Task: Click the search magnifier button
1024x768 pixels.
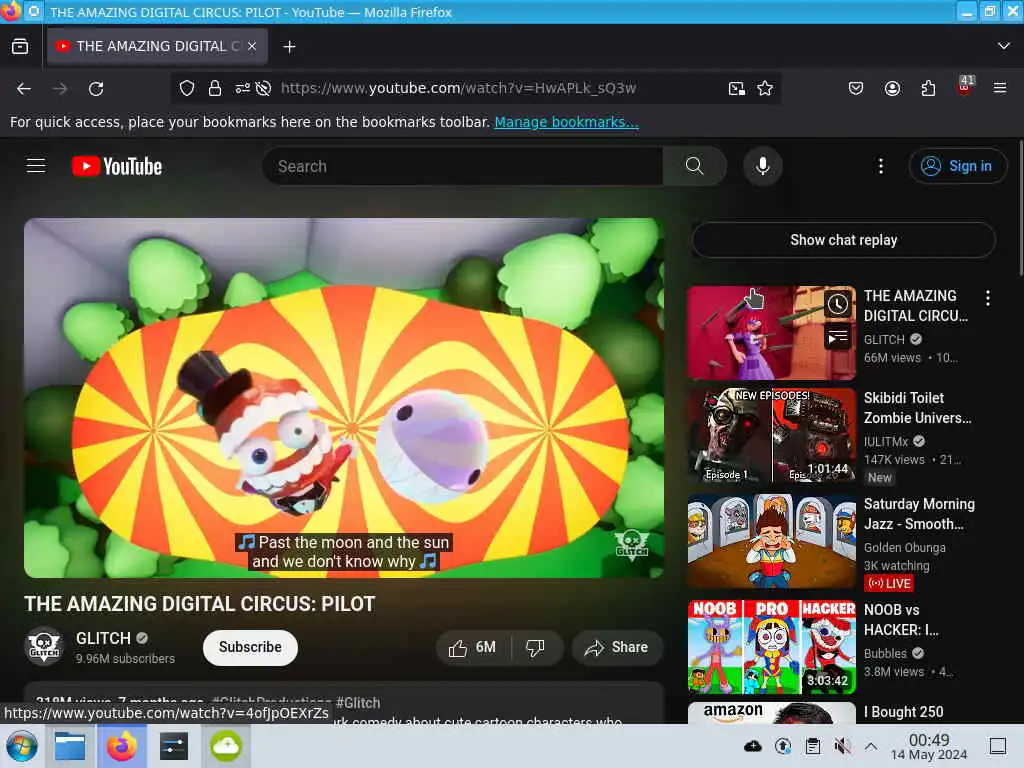Action: [694, 166]
